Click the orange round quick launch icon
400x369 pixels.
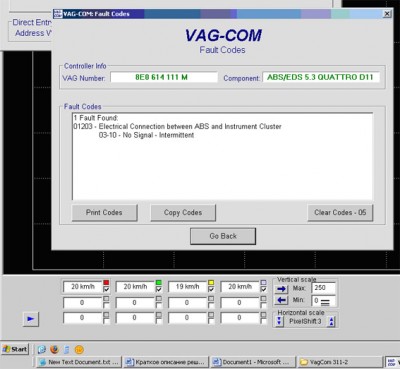click(x=79, y=349)
